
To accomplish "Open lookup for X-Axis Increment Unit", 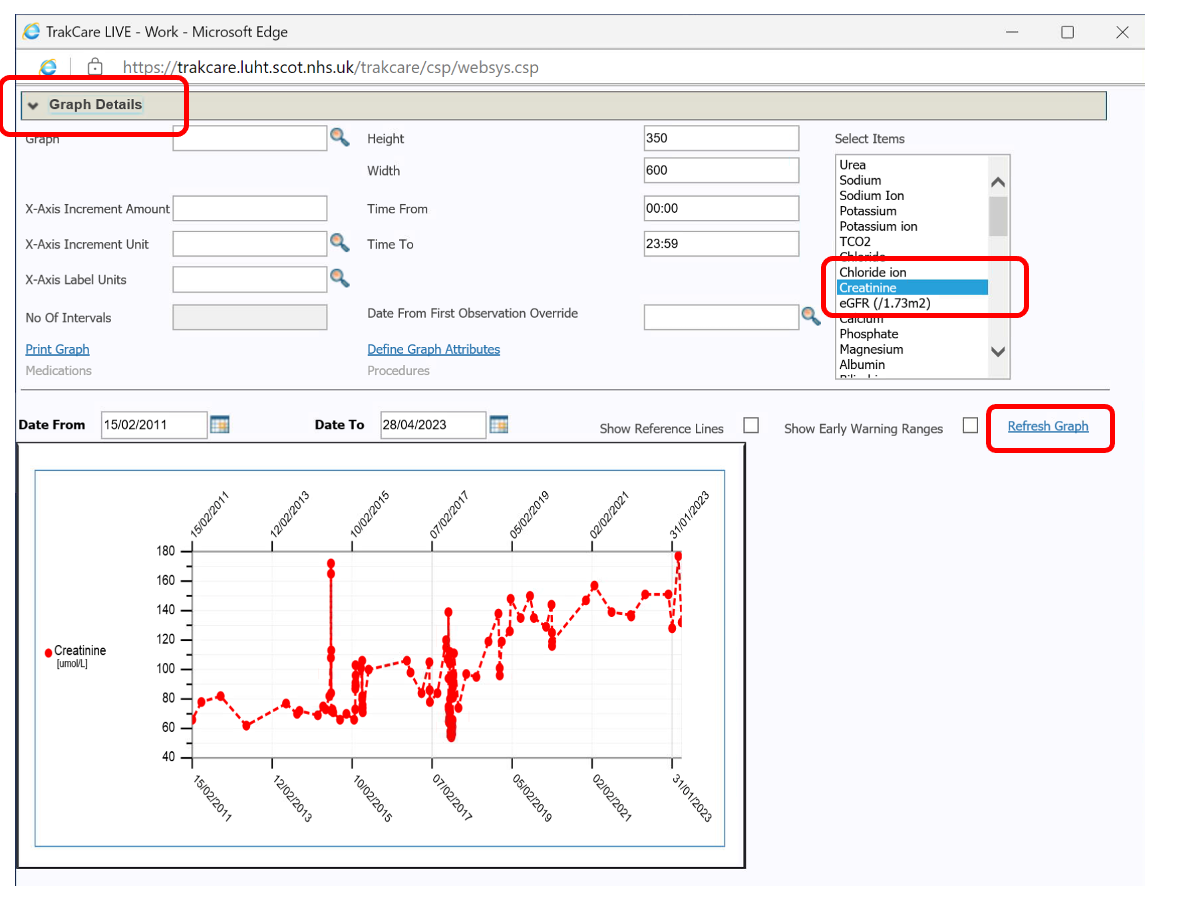I will point(340,243).
